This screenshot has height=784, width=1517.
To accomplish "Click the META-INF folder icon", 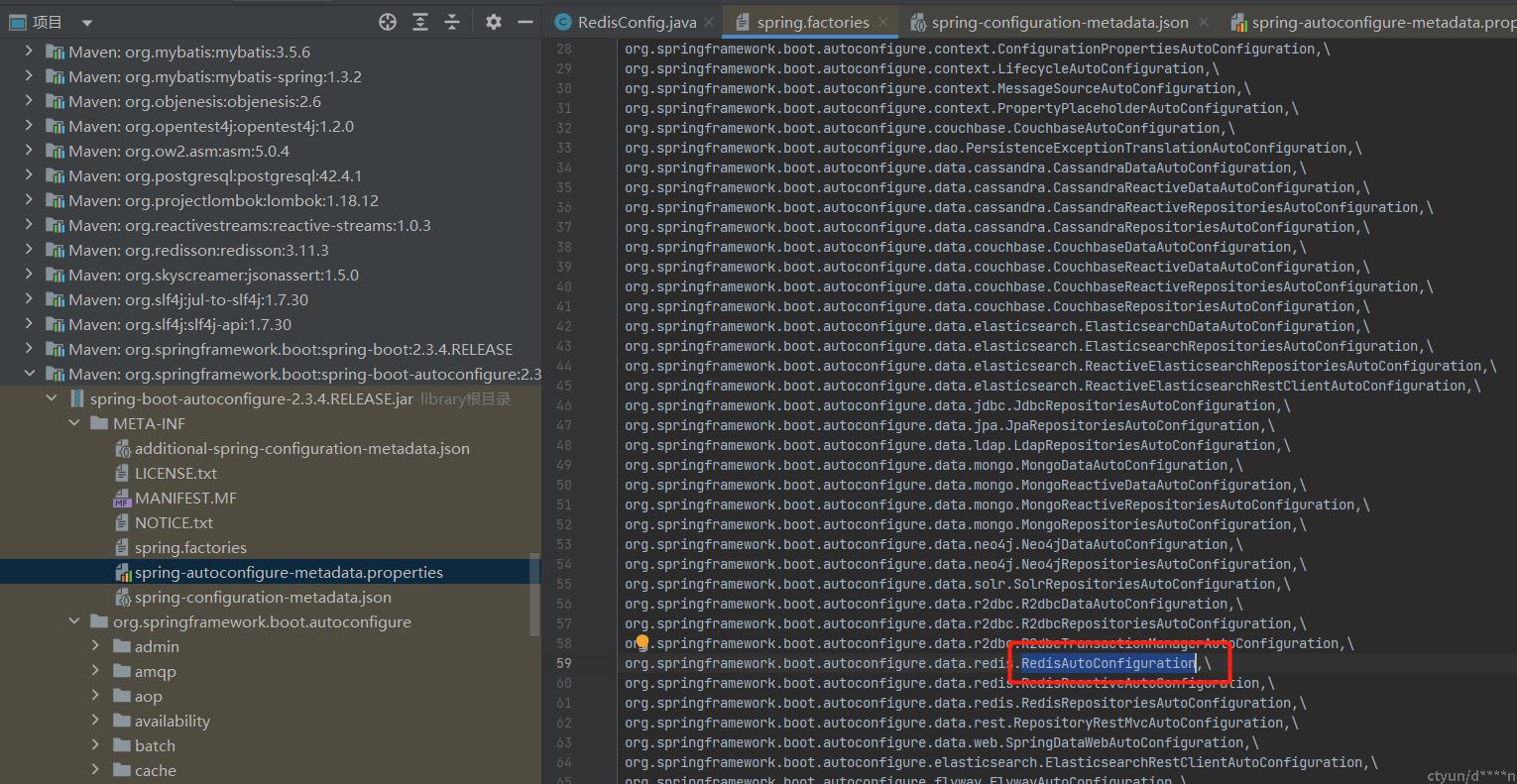I will [99, 423].
